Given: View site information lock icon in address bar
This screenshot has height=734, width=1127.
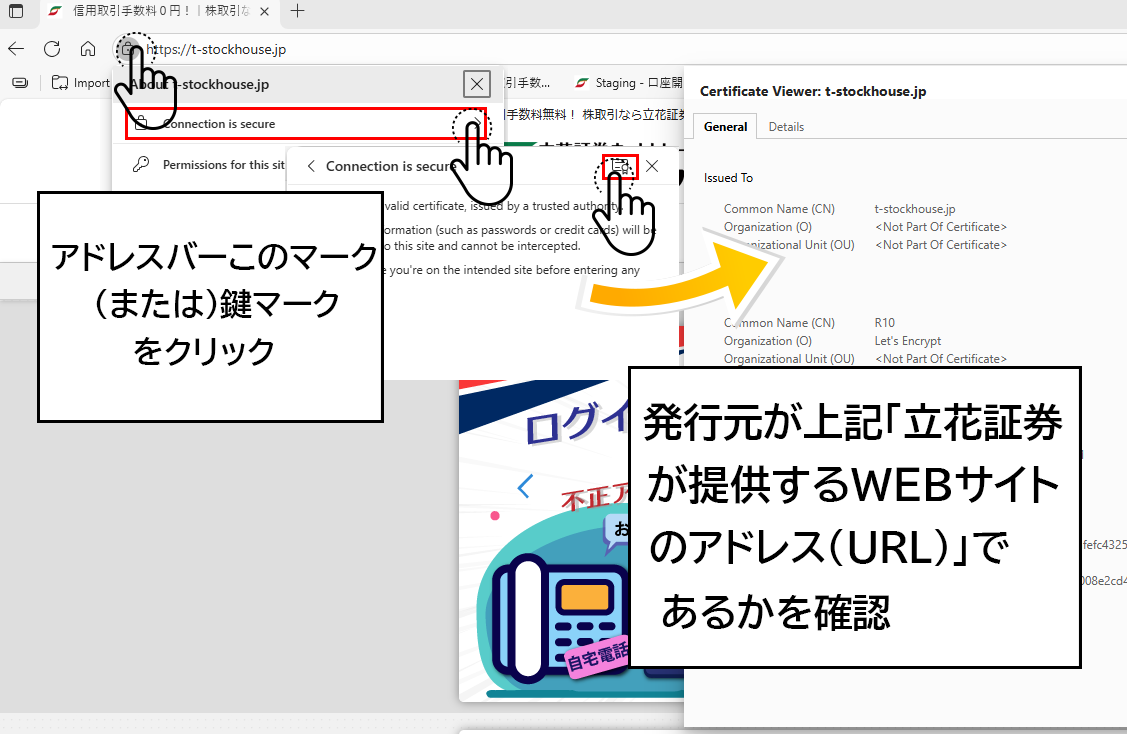Looking at the screenshot, I should coord(127,49).
